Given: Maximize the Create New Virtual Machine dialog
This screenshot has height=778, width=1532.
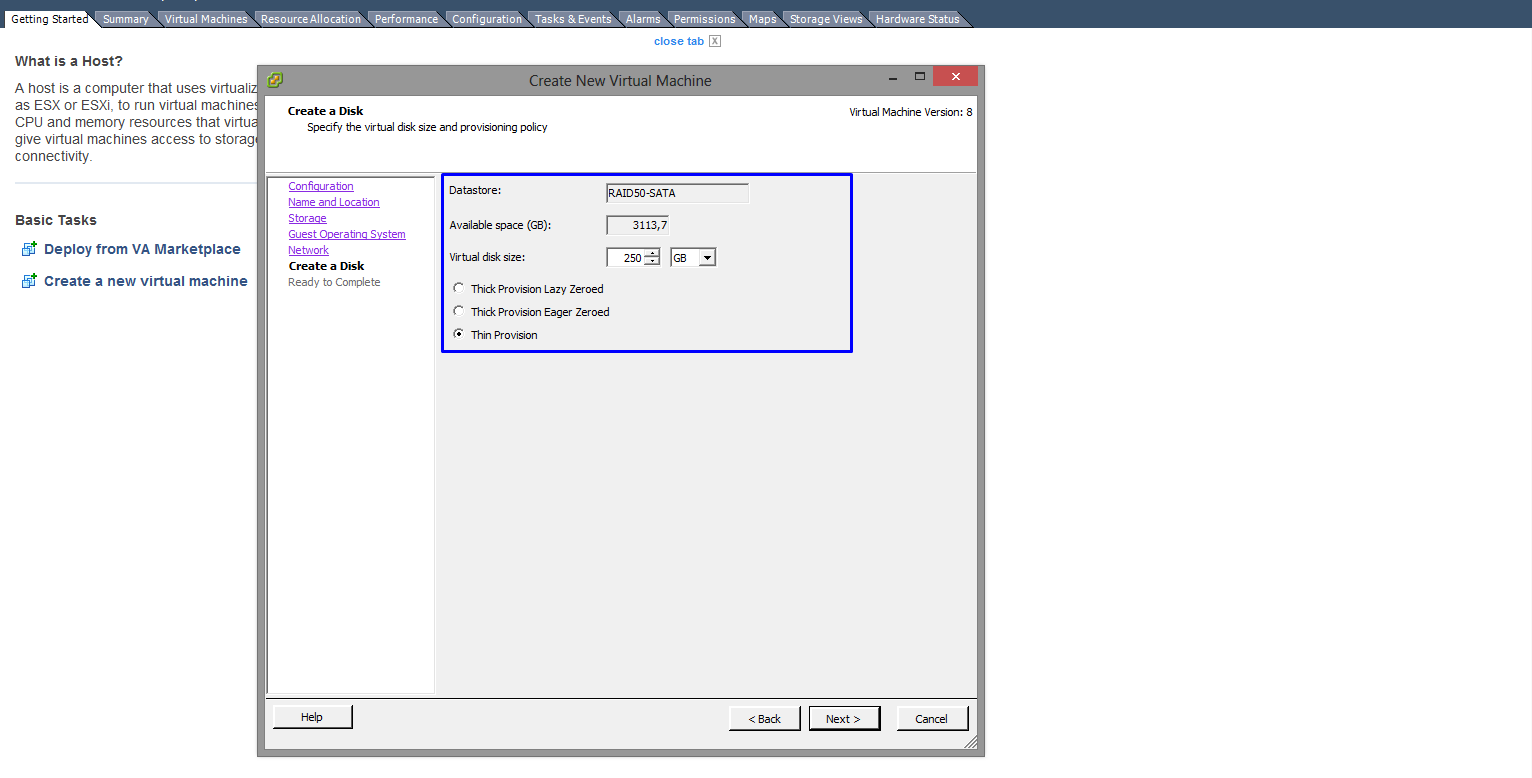Looking at the screenshot, I should (919, 77).
